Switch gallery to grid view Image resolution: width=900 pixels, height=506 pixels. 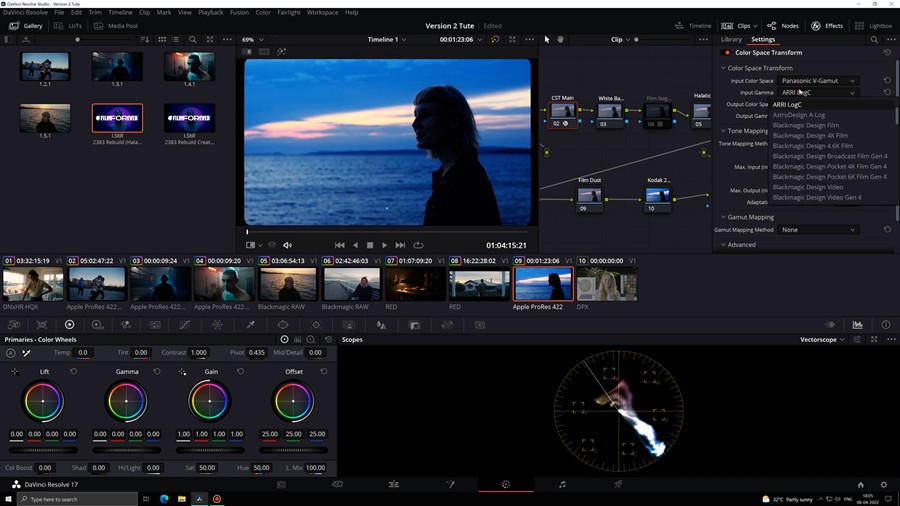point(162,40)
